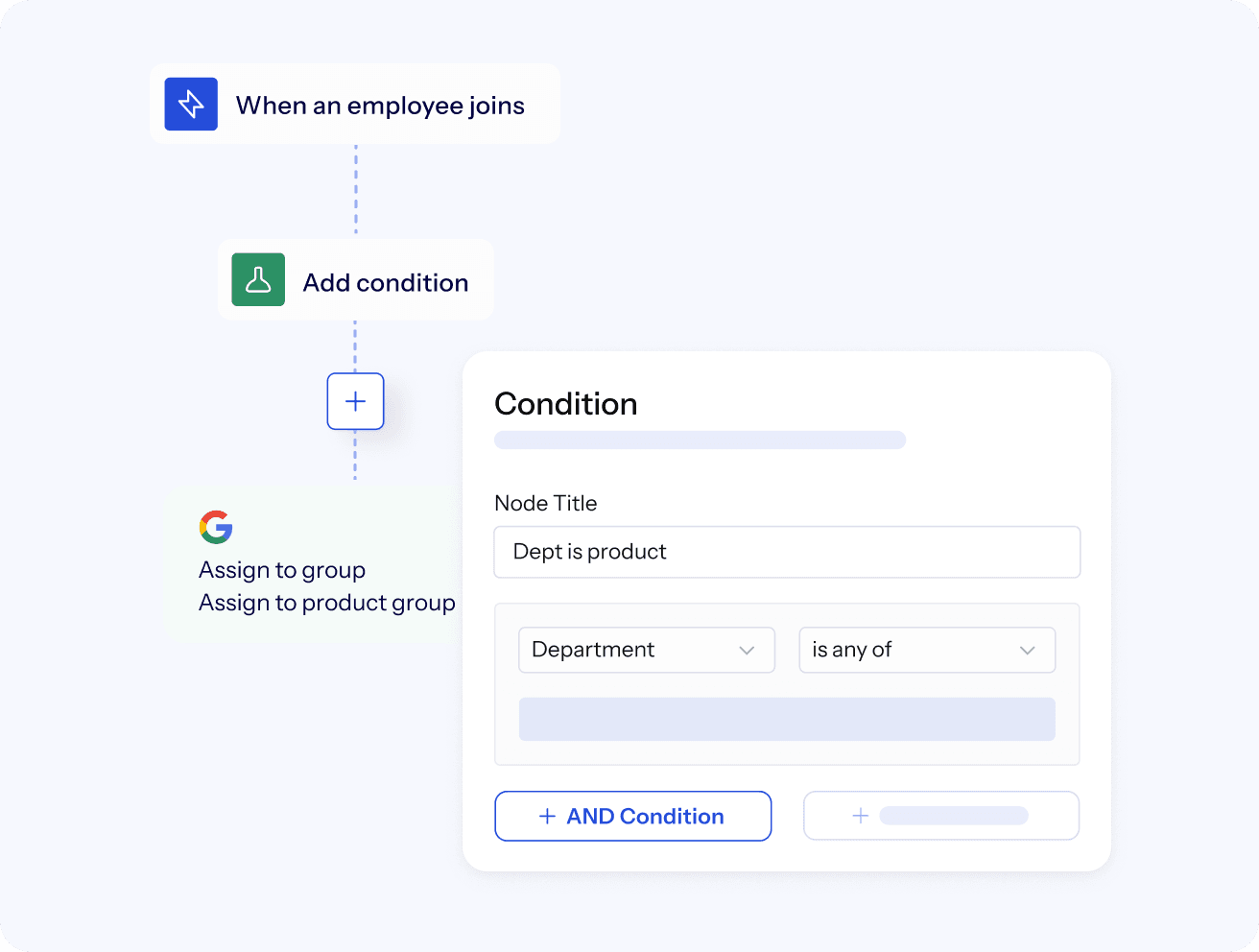Expand the Department chevron arrow

pos(747,651)
